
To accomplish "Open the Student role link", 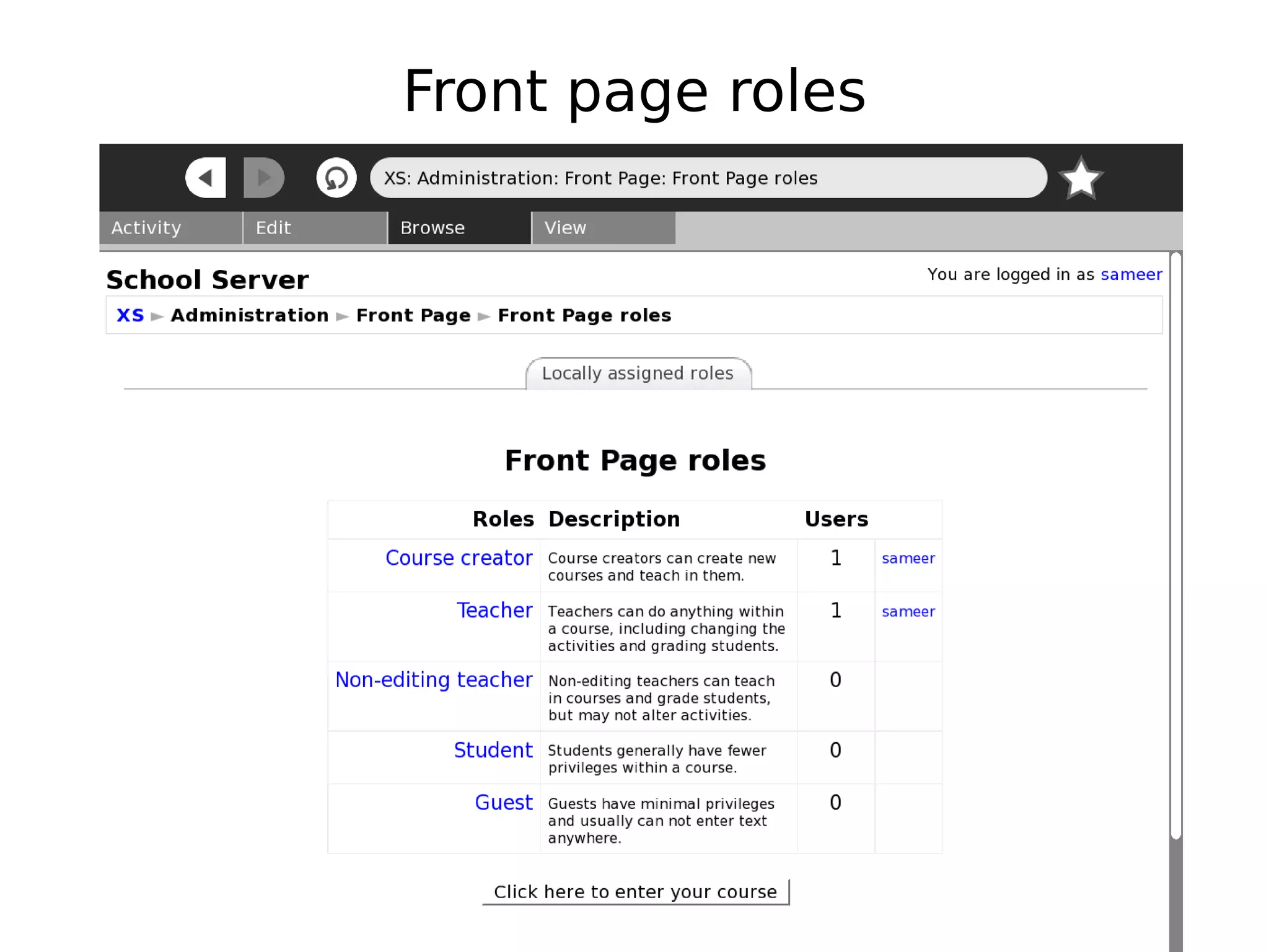I will [493, 750].
